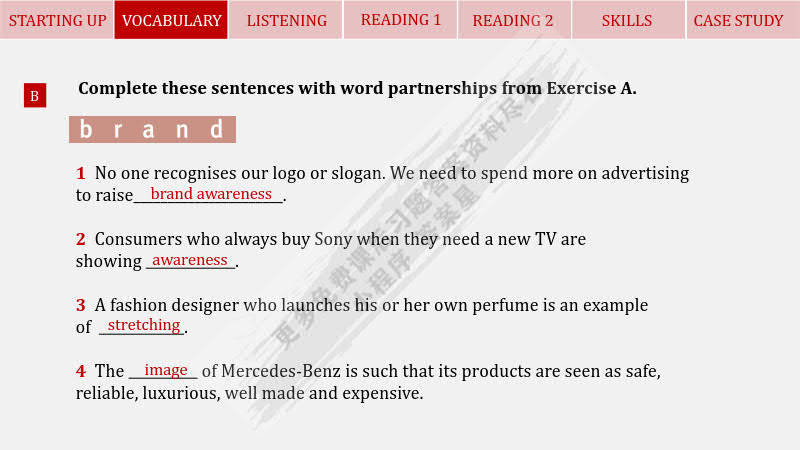Switch to the SKILLS tab

[x=628, y=20]
